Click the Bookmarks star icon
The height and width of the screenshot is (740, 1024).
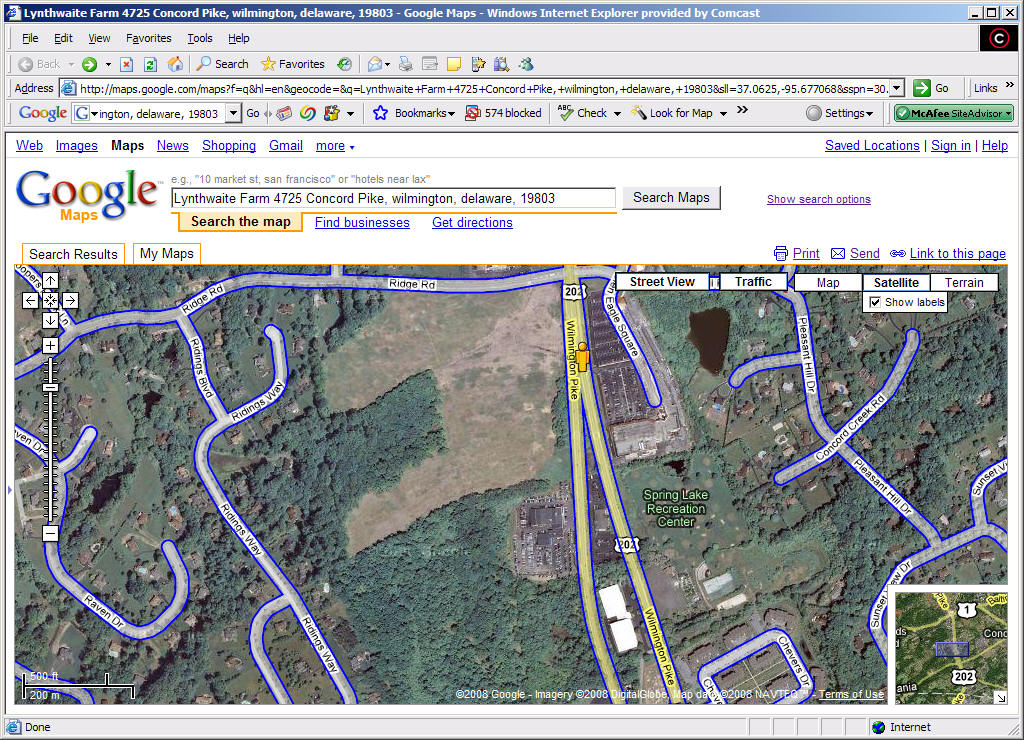(x=380, y=113)
